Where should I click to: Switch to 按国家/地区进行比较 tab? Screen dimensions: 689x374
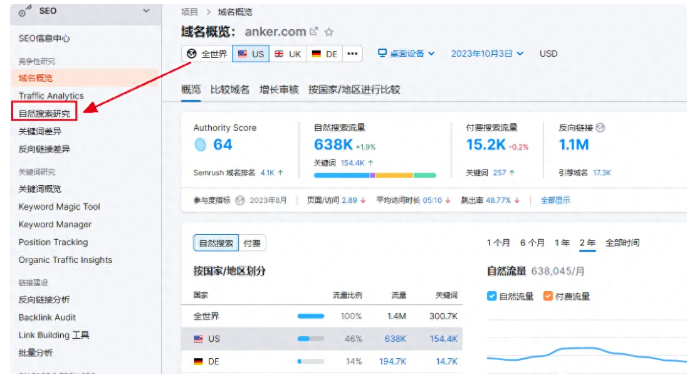[354, 90]
